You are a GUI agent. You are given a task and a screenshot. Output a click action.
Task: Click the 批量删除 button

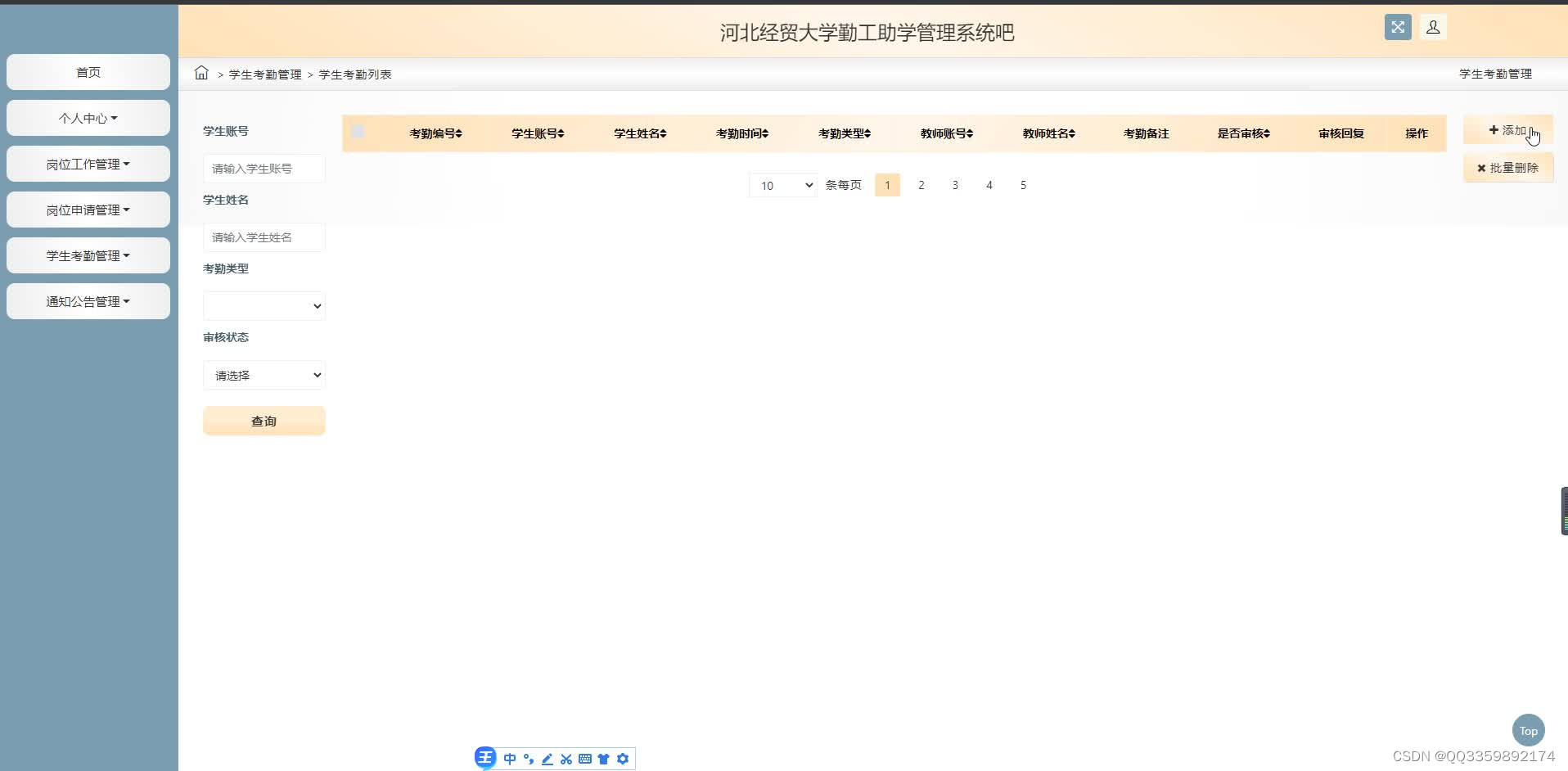pyautogui.click(x=1507, y=168)
